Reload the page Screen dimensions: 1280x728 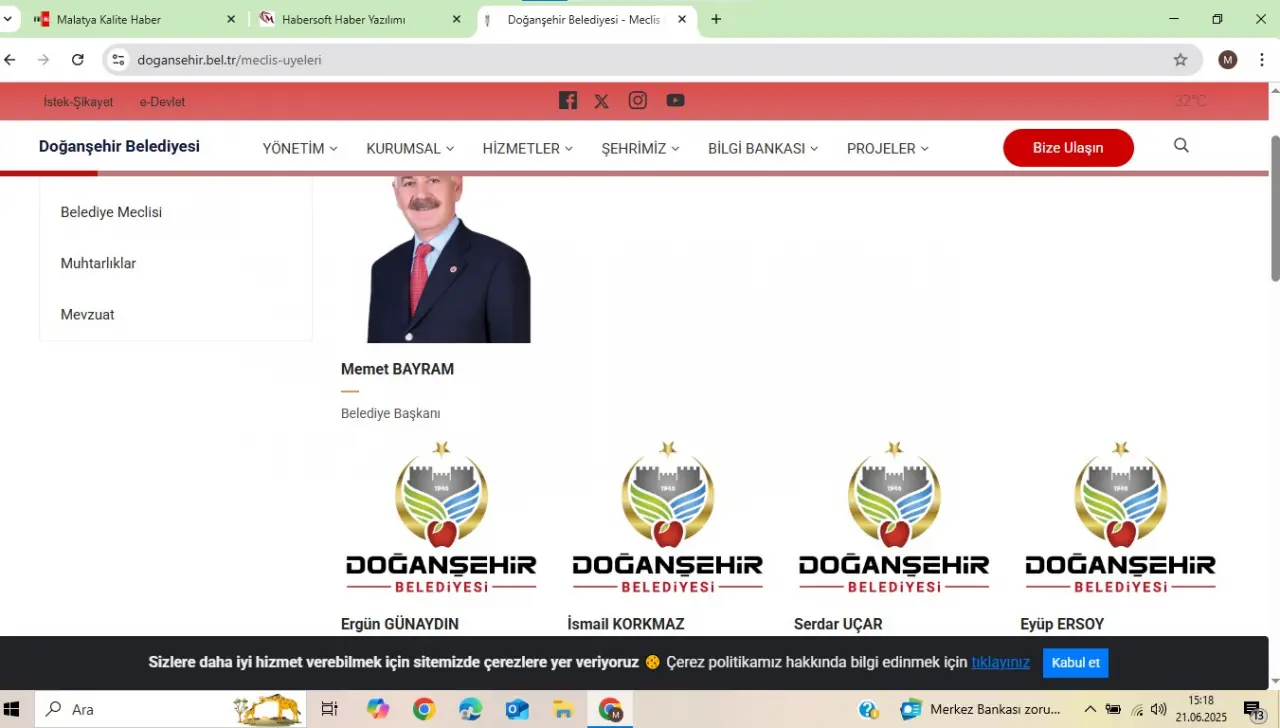(x=78, y=60)
